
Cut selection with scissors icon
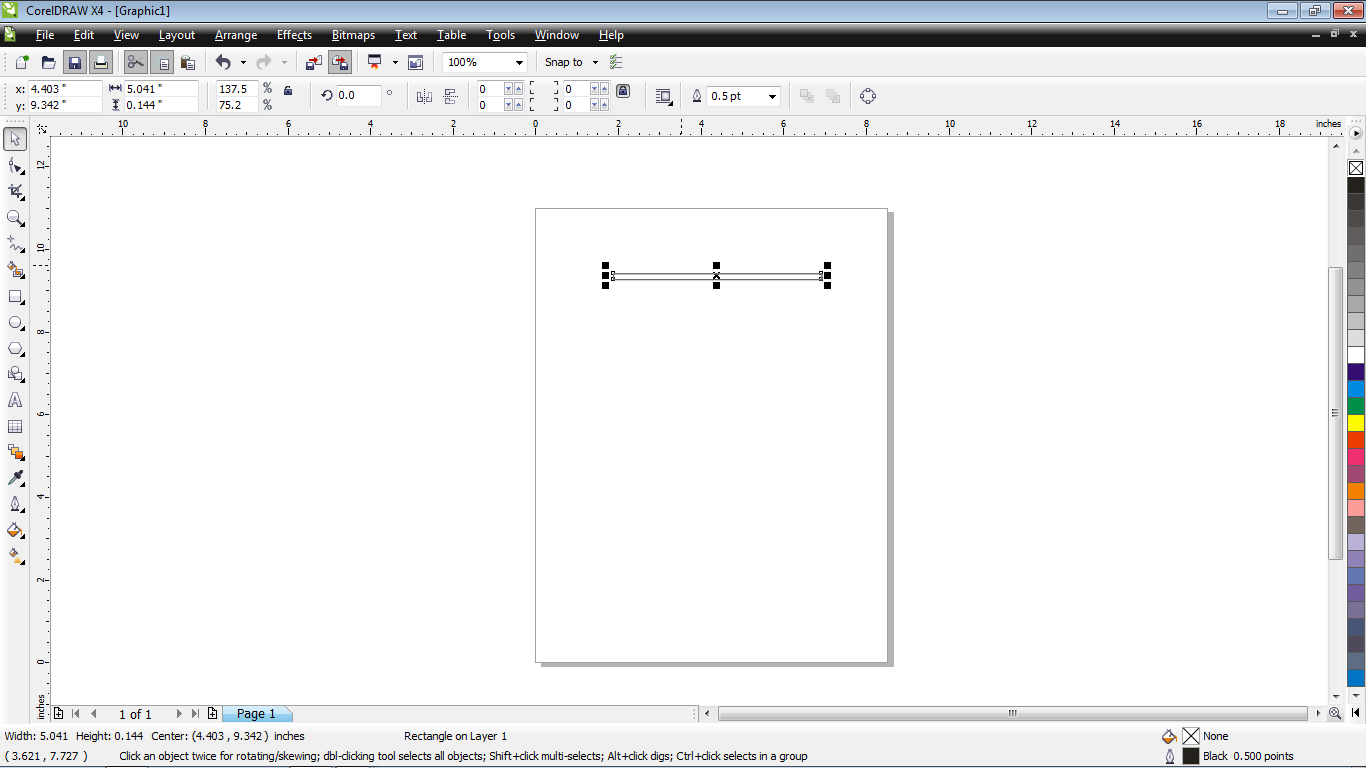pos(135,62)
